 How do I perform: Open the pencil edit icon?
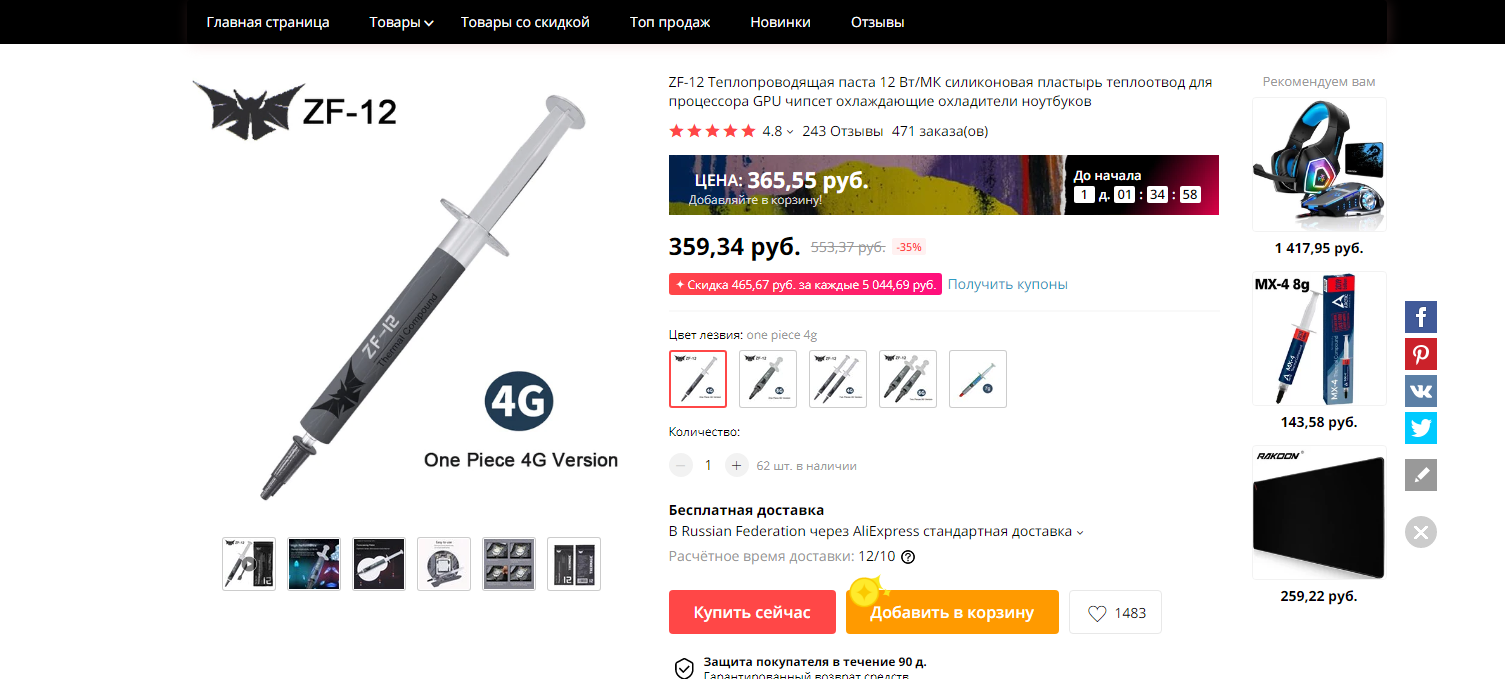tap(1421, 475)
